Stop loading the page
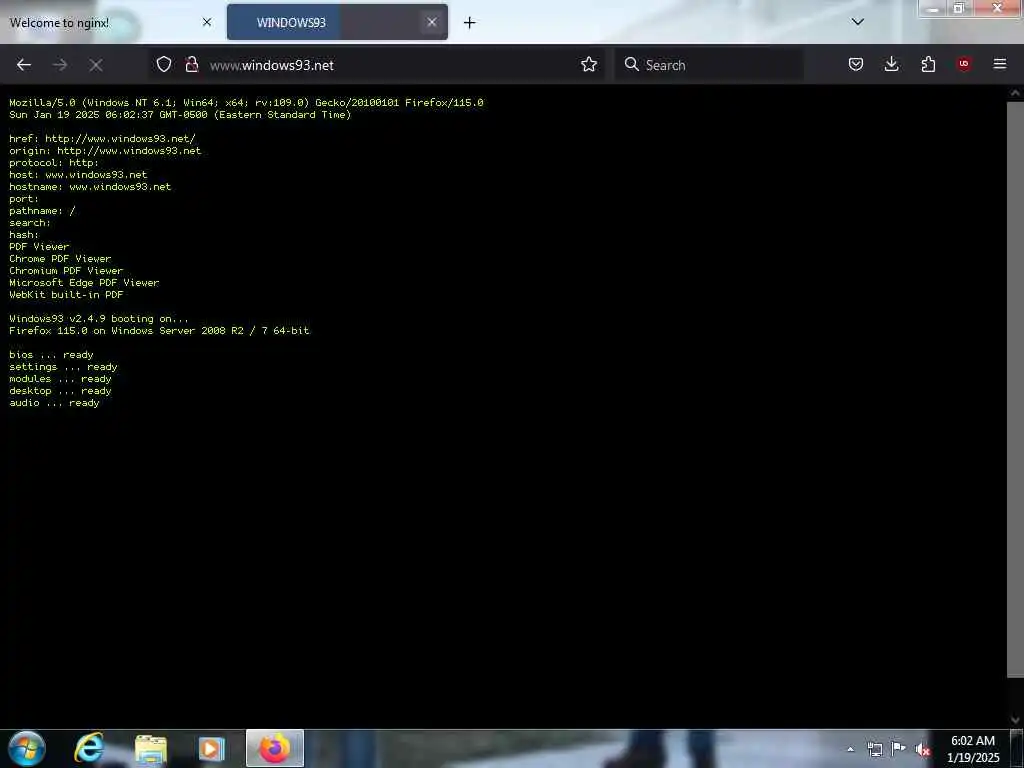This screenshot has height=768, width=1024. (x=96, y=65)
